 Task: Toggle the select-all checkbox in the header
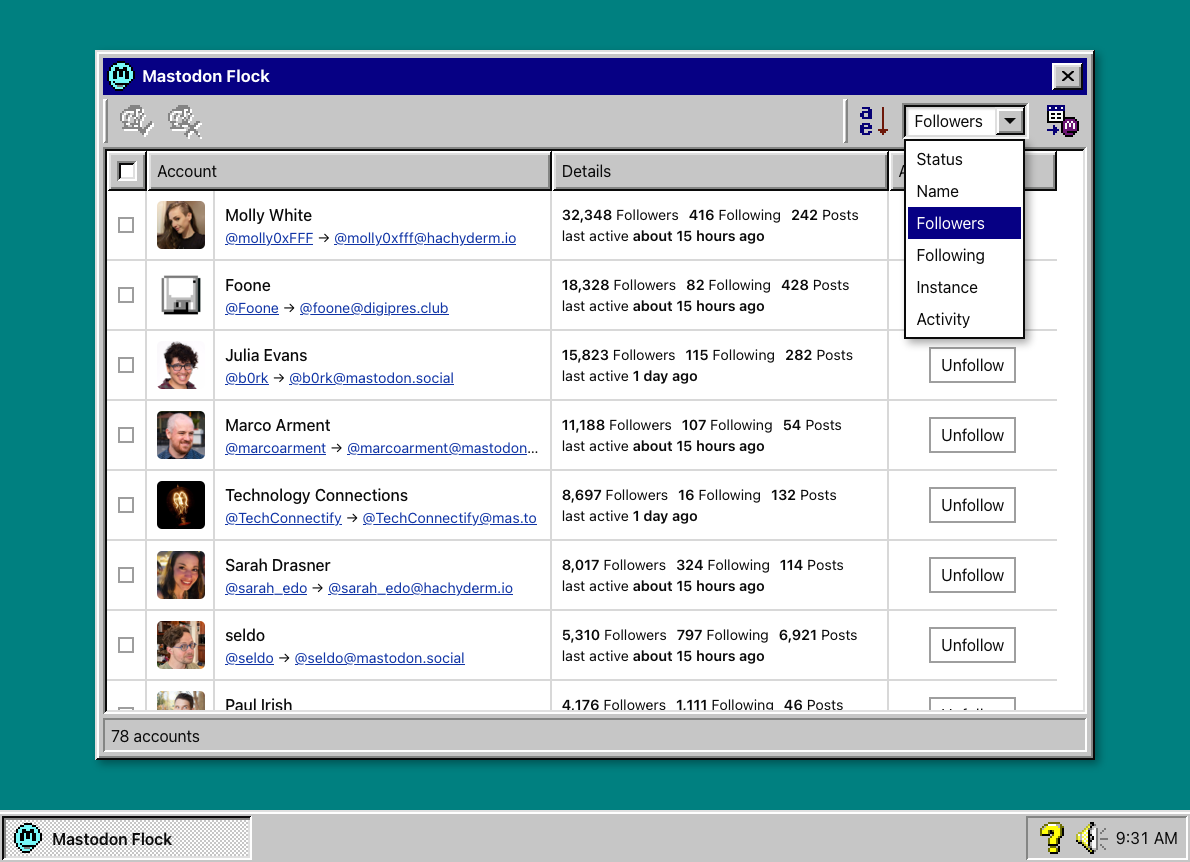127,171
